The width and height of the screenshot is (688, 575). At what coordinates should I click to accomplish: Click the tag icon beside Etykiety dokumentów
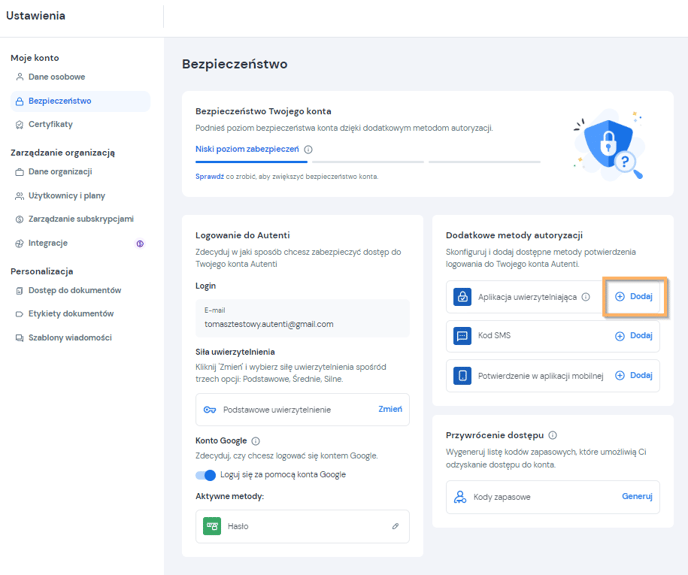(x=19, y=314)
